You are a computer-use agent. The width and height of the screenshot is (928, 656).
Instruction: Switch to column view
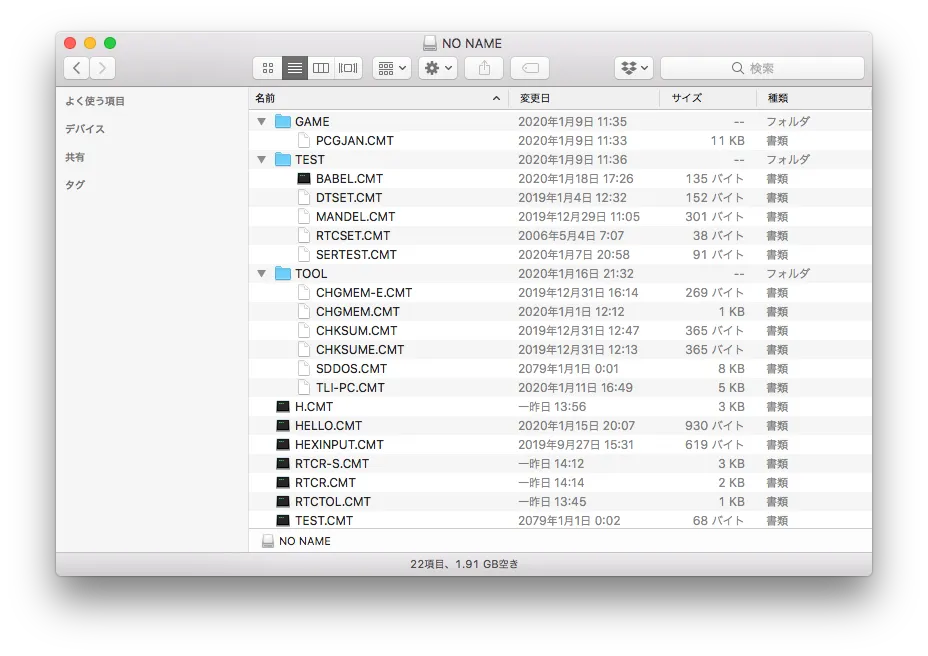coord(321,68)
